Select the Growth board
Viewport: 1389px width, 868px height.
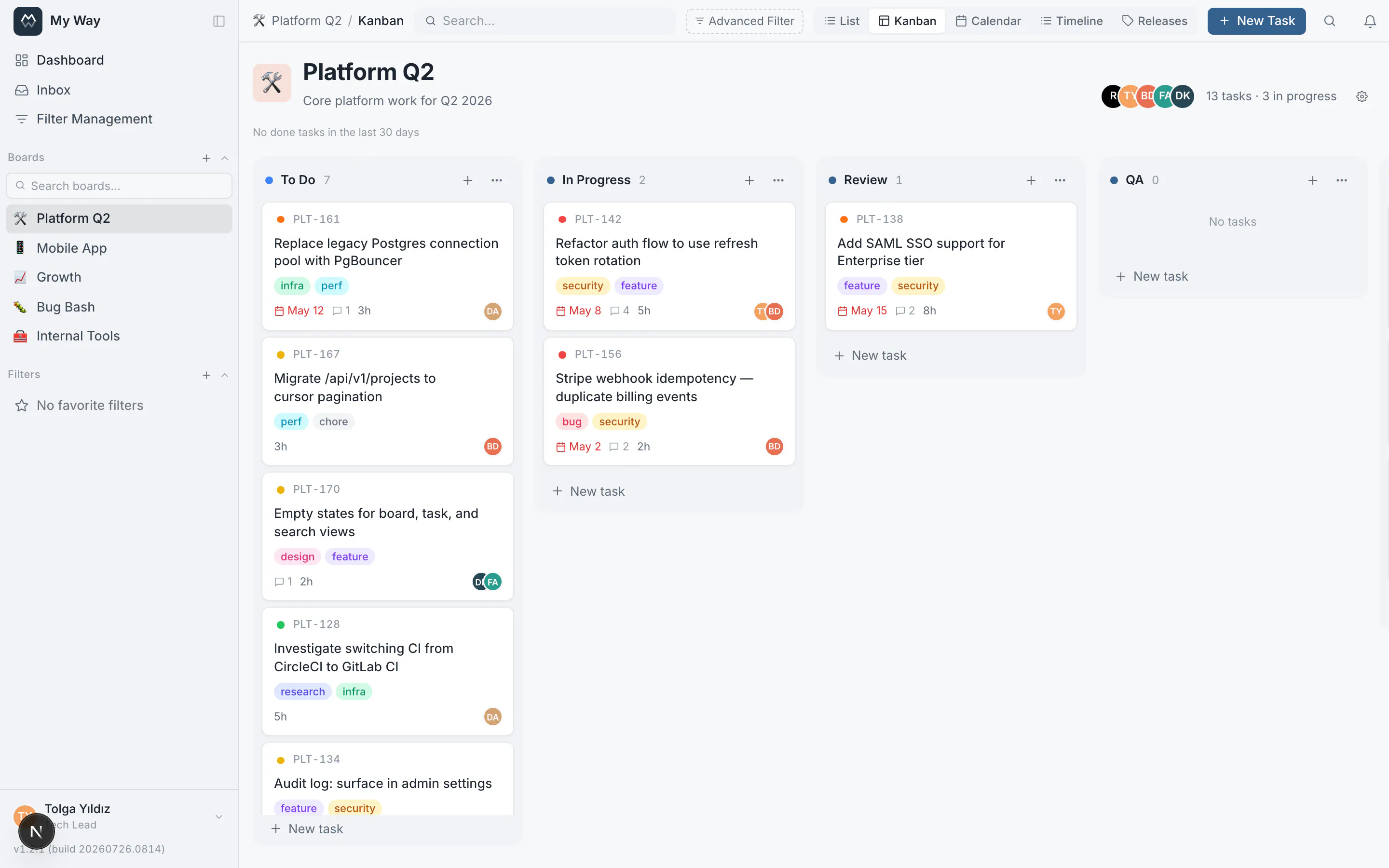(x=120, y=277)
